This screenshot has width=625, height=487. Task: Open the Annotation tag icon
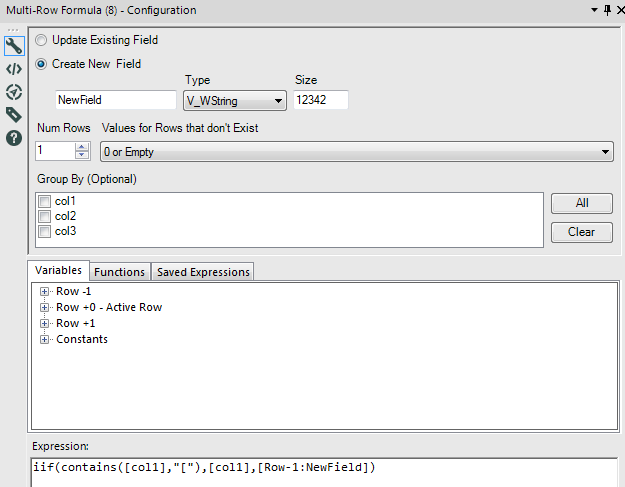[x=14, y=115]
